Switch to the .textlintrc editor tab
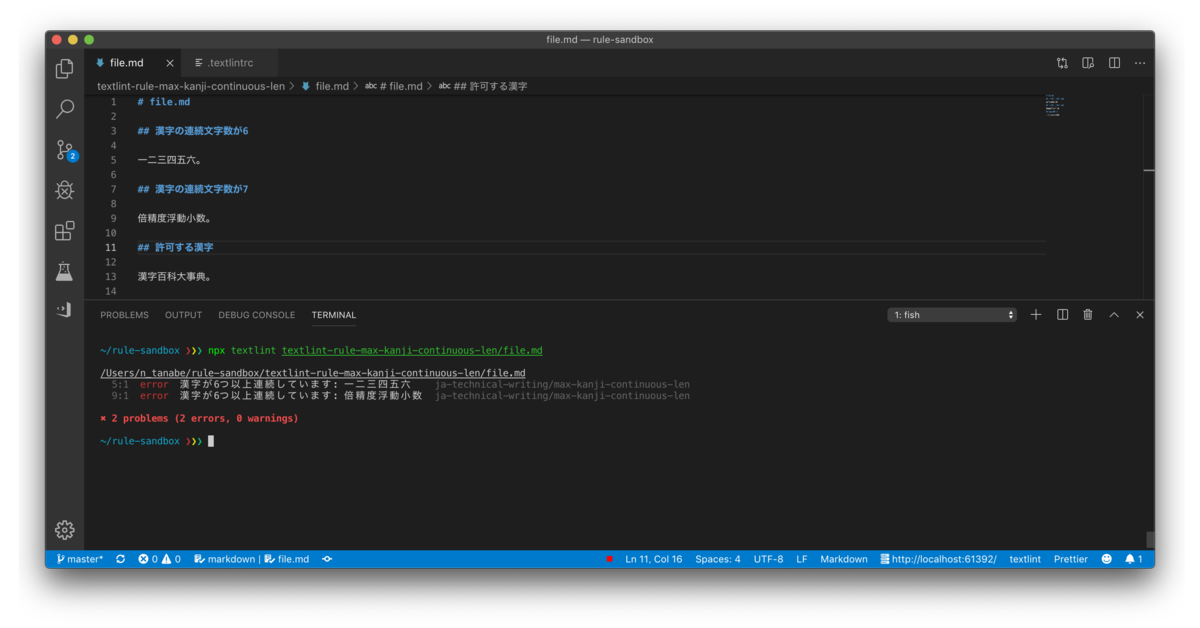Image resolution: width=1200 pixels, height=628 pixels. [x=225, y=63]
